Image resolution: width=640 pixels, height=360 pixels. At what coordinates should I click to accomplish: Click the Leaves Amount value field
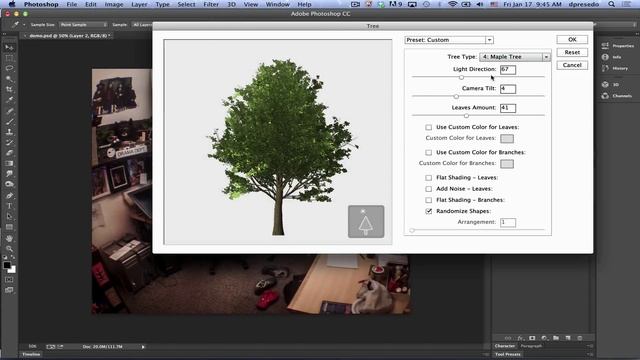point(508,108)
